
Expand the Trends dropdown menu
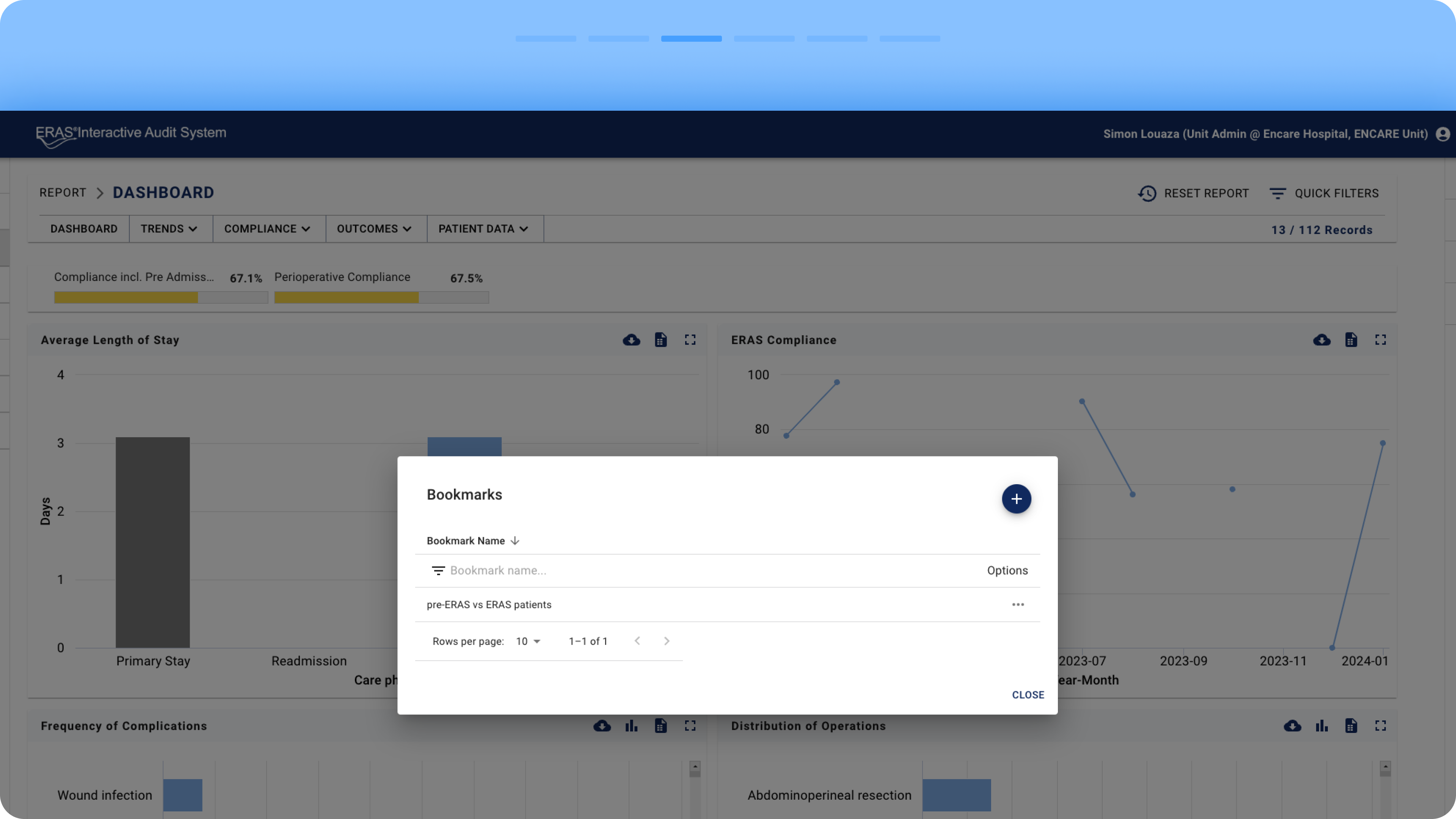(168, 229)
